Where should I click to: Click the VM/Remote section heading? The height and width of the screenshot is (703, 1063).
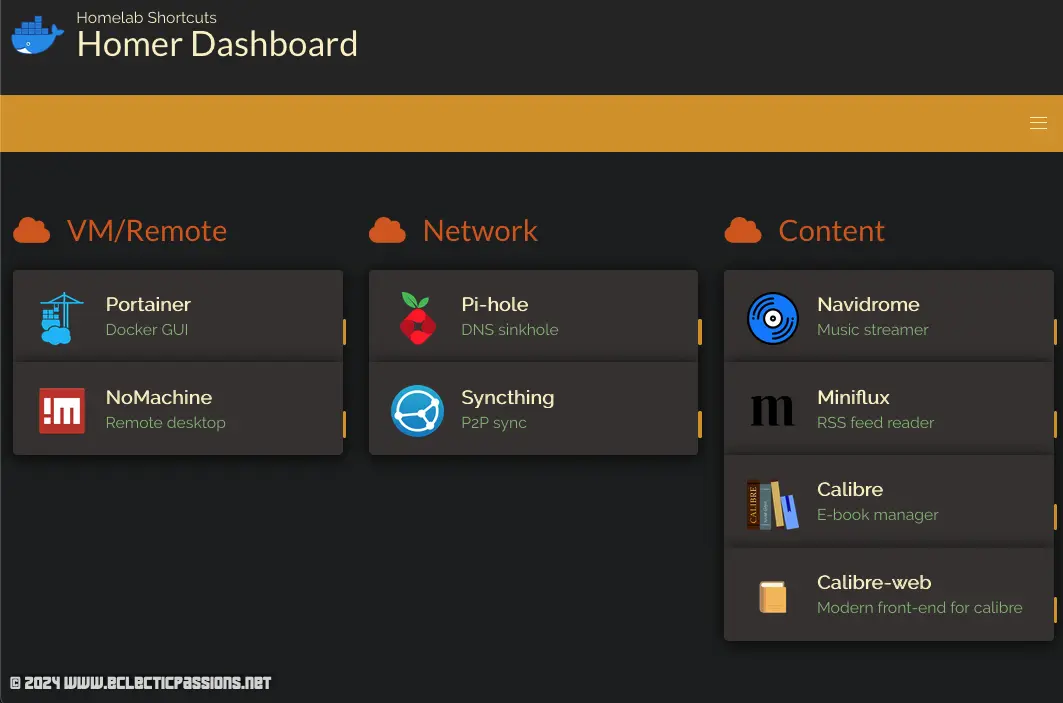tap(146, 230)
